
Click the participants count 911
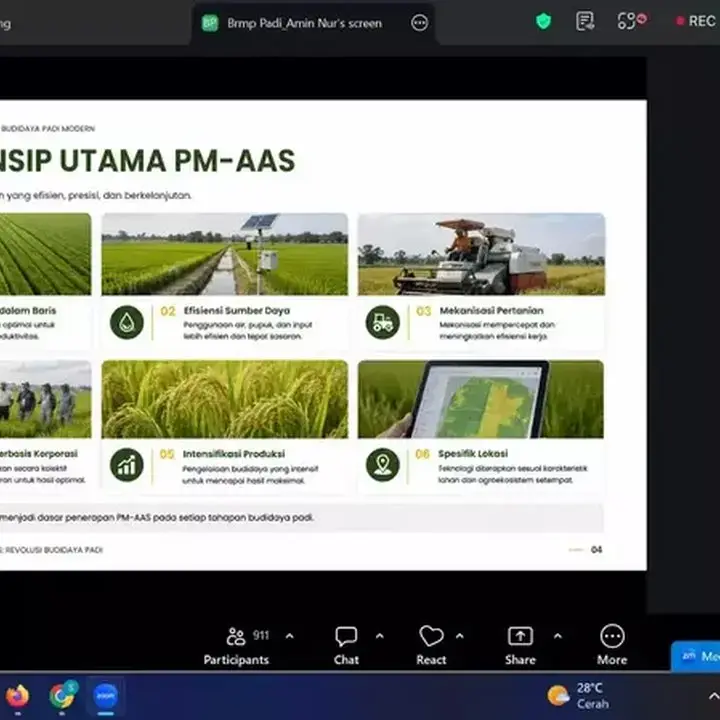[260, 636]
